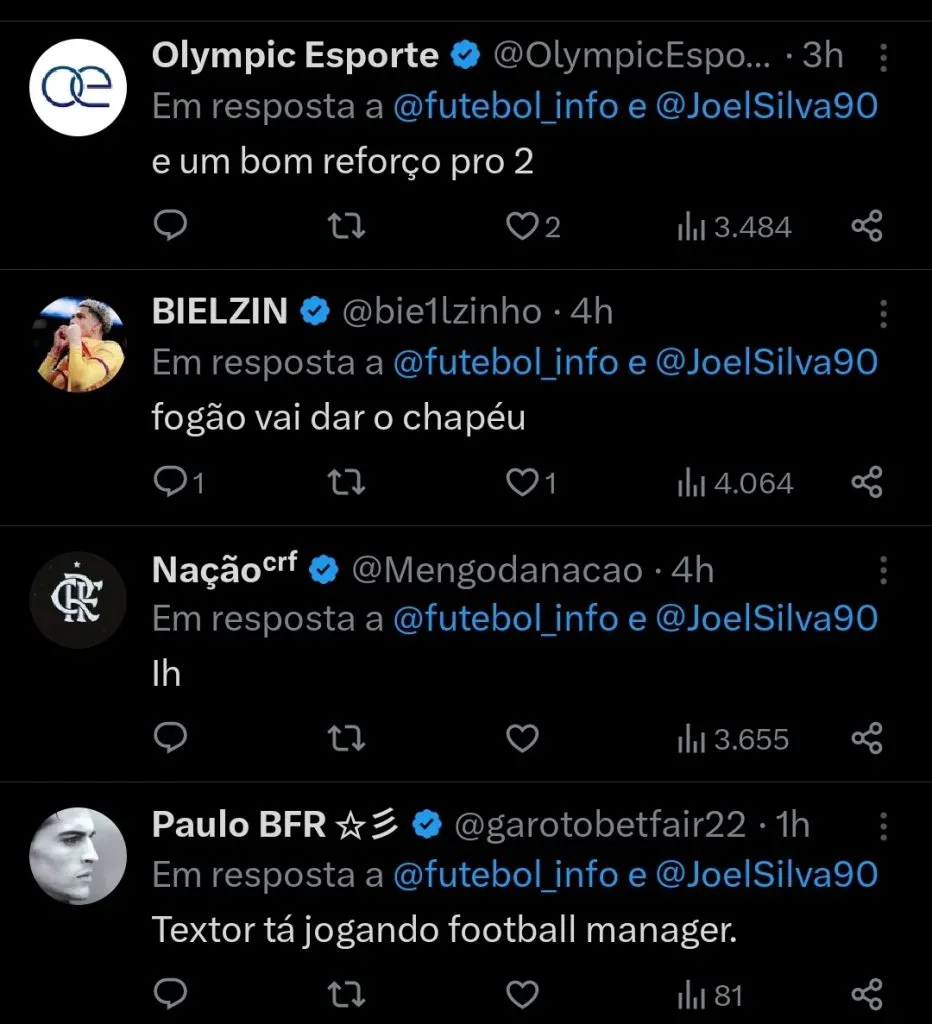Retweet the Olympic Esporte reply
Viewport: 932px width, 1024px height.
tap(347, 227)
